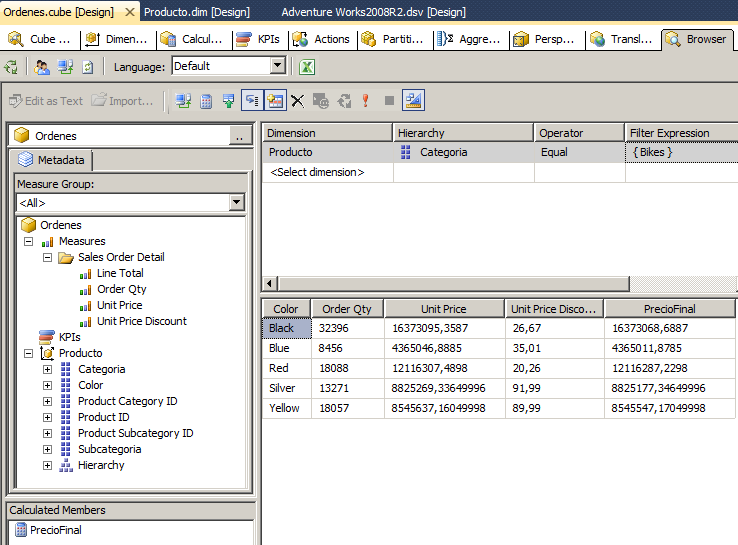Switch to the KPIs tab

pyautogui.click(x=263, y=39)
